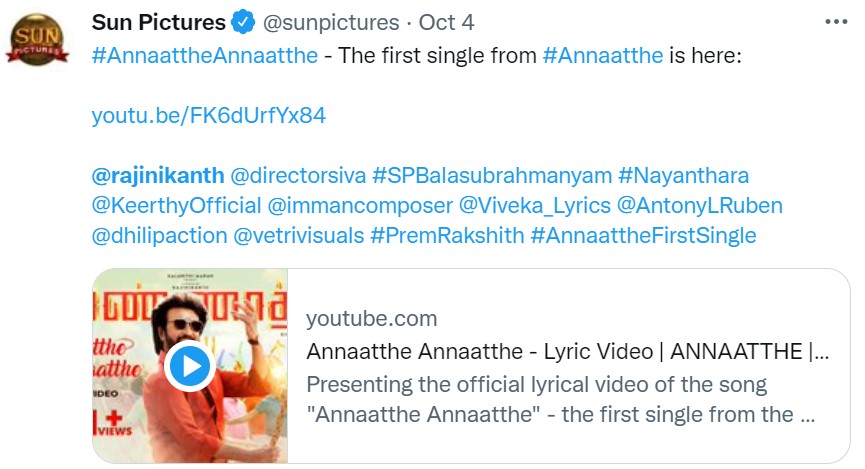The image size is (865, 469).
Task: Open the tweet's three-dot more menu
Action: pos(835,23)
